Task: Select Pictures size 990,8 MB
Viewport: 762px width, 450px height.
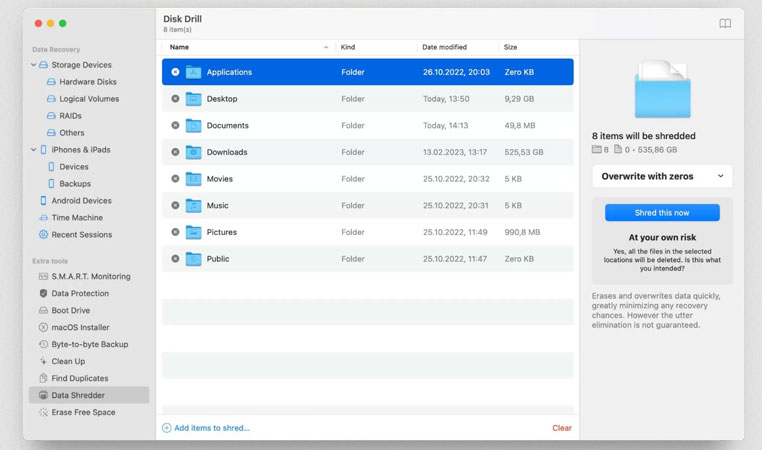Action: click(522, 232)
